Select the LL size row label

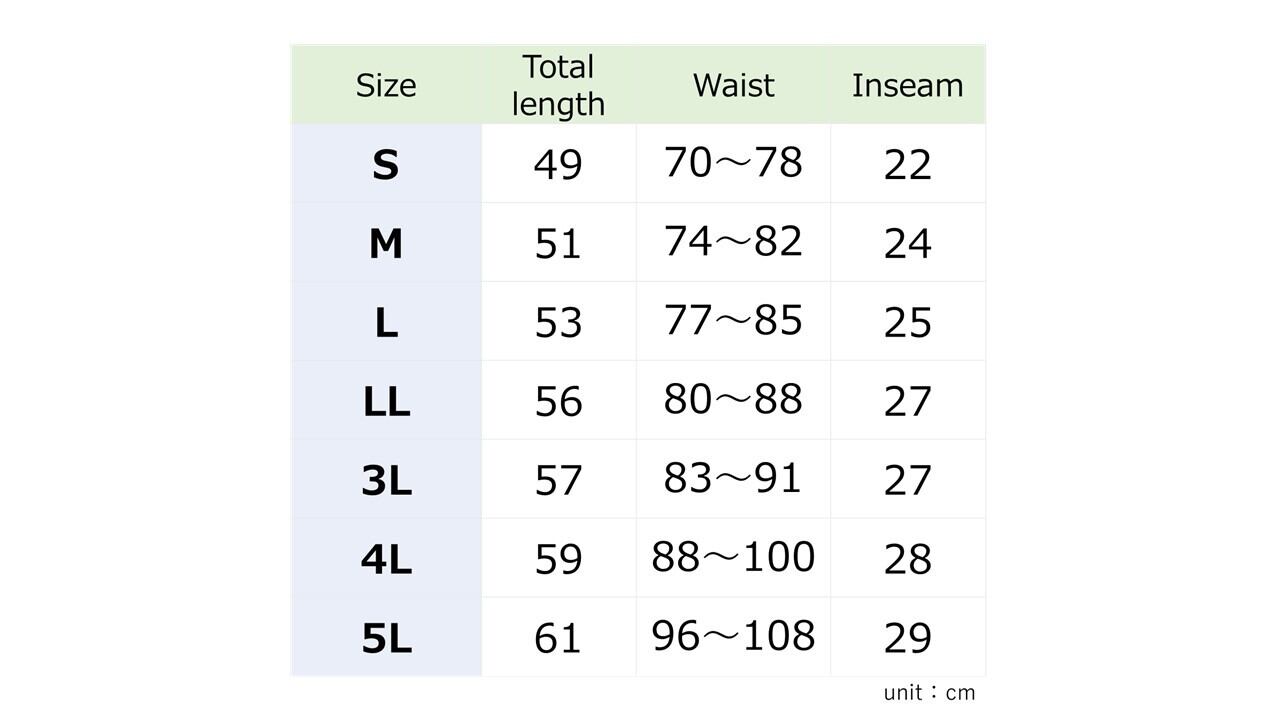[386, 401]
